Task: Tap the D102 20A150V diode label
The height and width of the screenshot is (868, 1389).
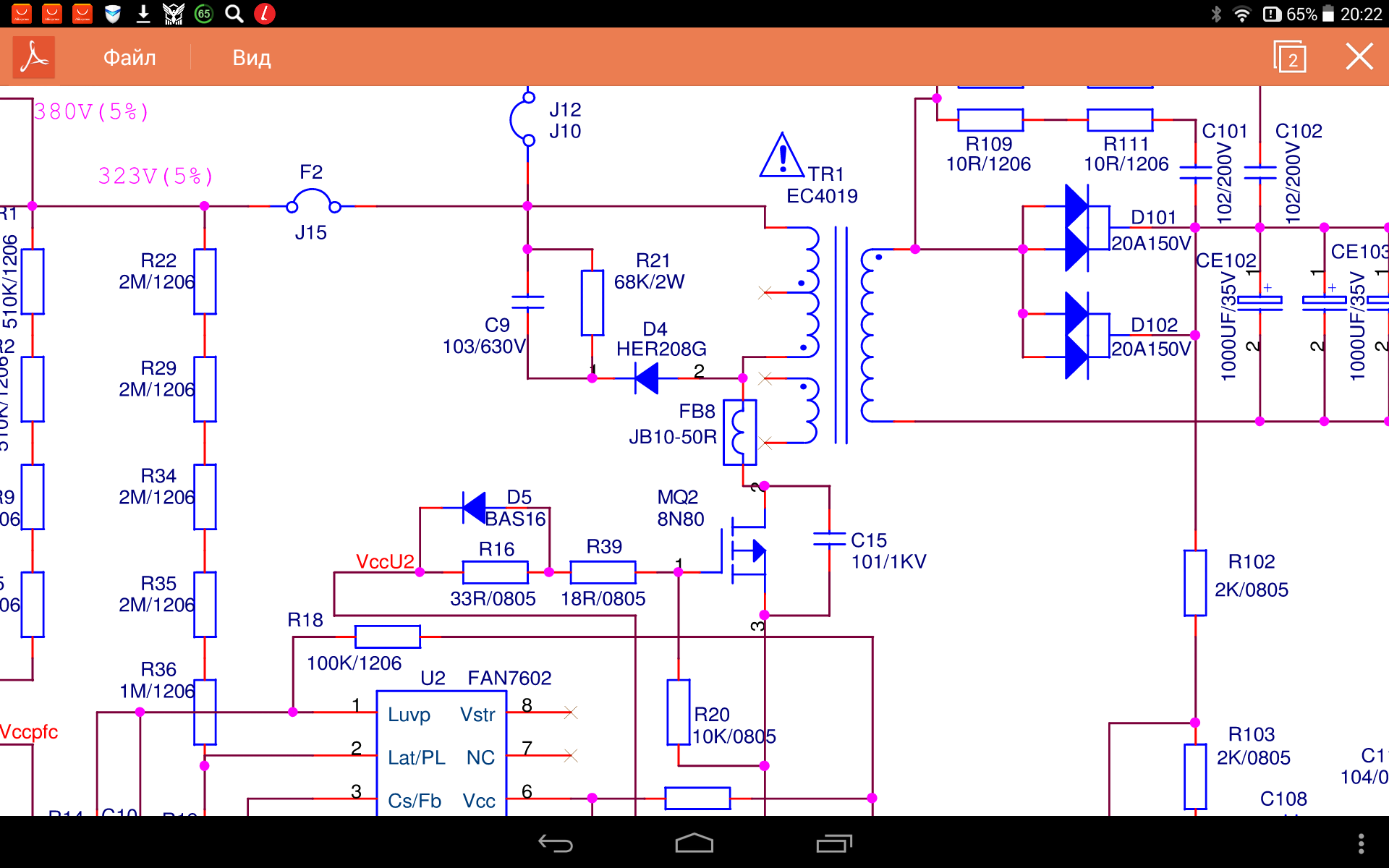Action: pos(1151,337)
